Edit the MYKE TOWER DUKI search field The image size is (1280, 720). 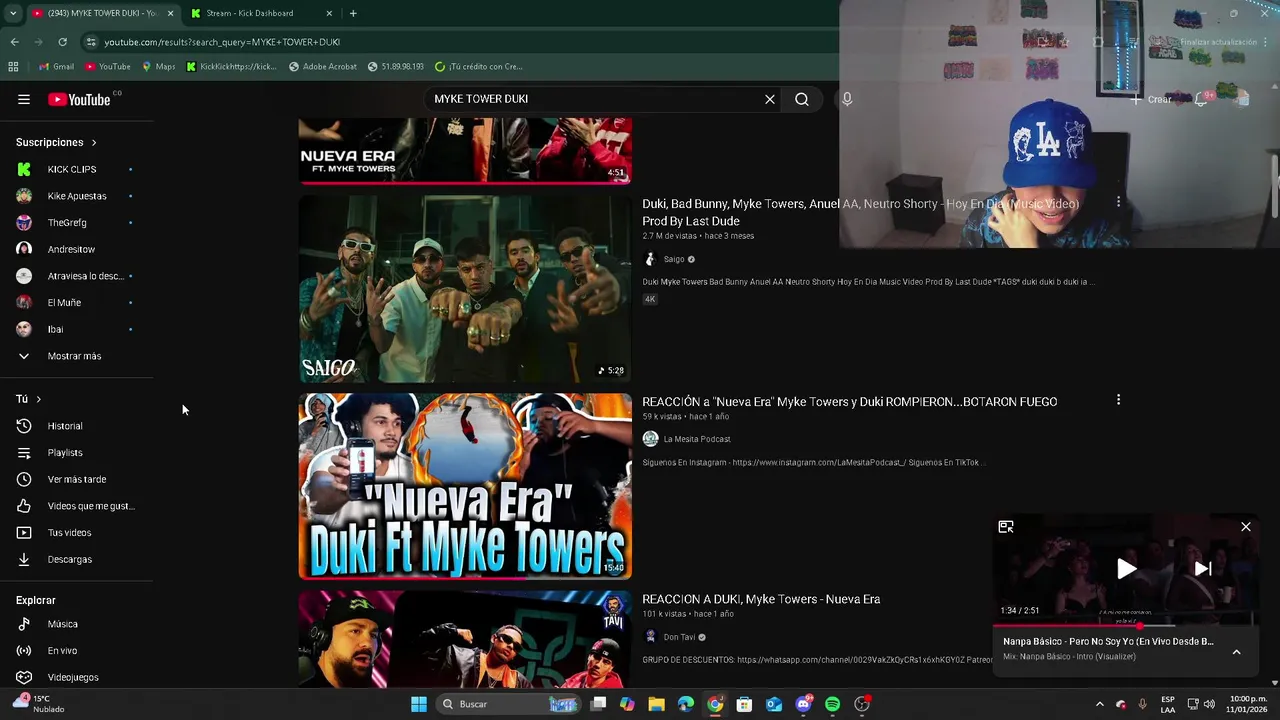click(594, 99)
